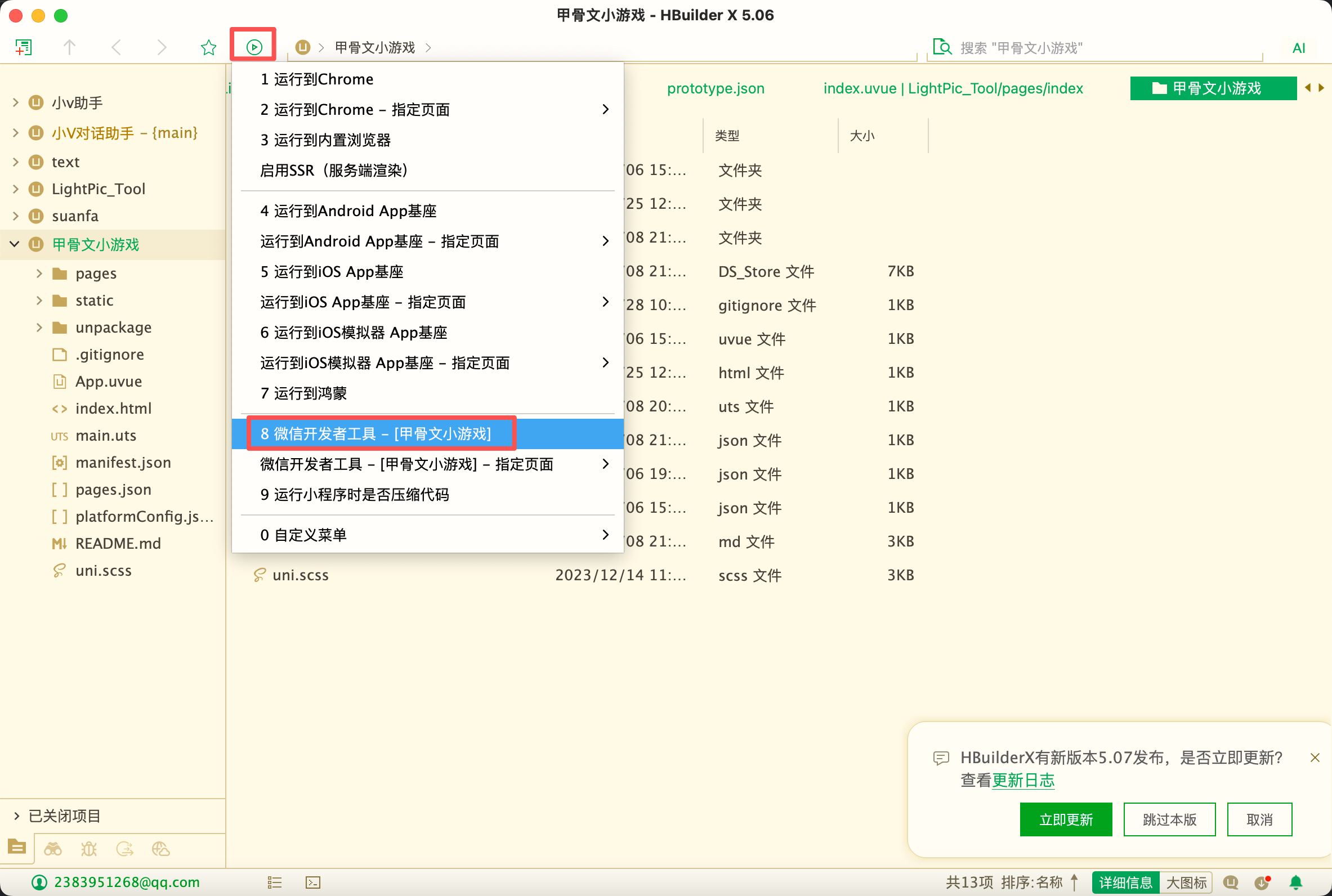Open main.uts in the project tree

[x=106, y=436]
